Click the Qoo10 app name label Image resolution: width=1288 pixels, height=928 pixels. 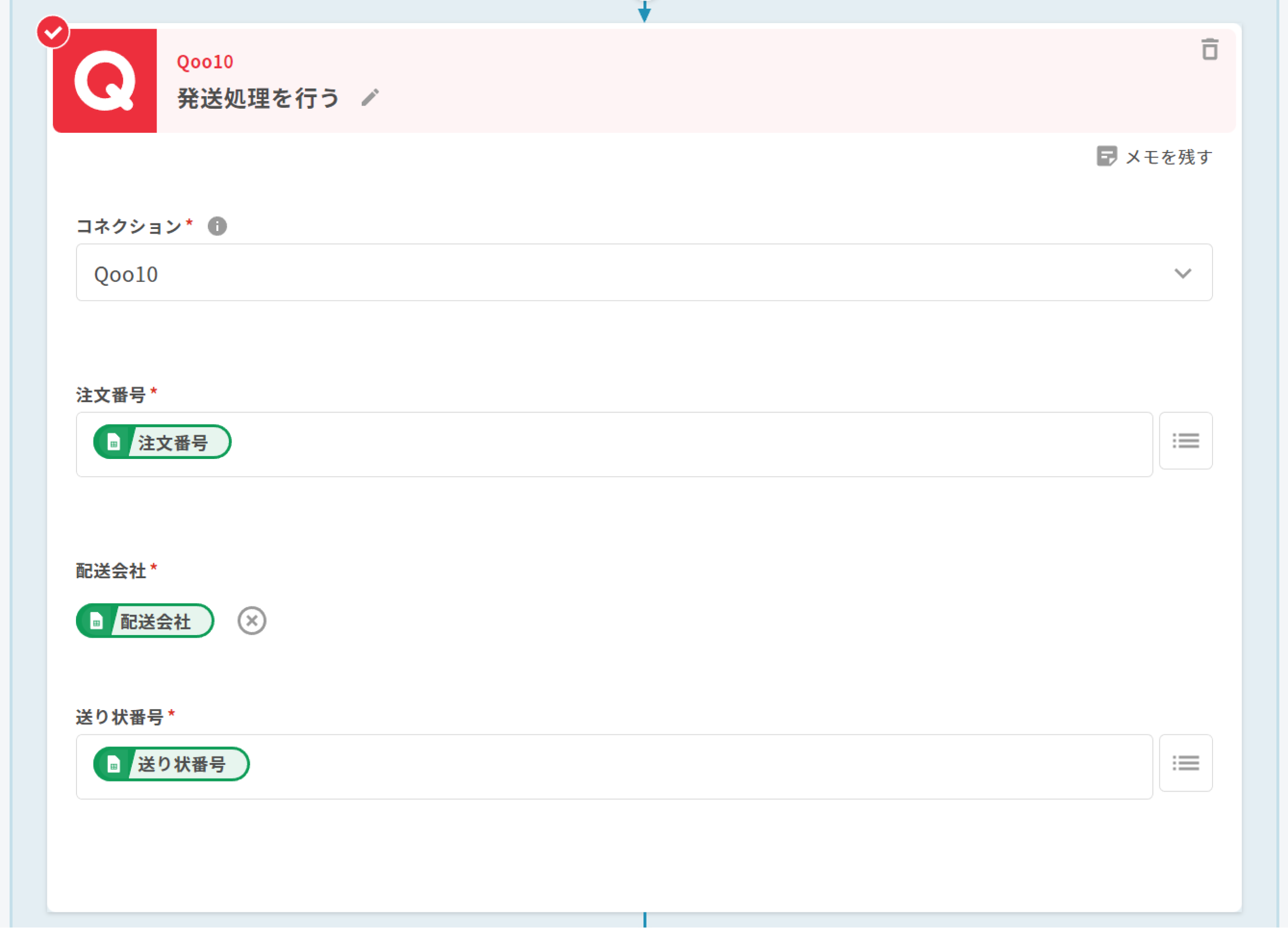205,61
